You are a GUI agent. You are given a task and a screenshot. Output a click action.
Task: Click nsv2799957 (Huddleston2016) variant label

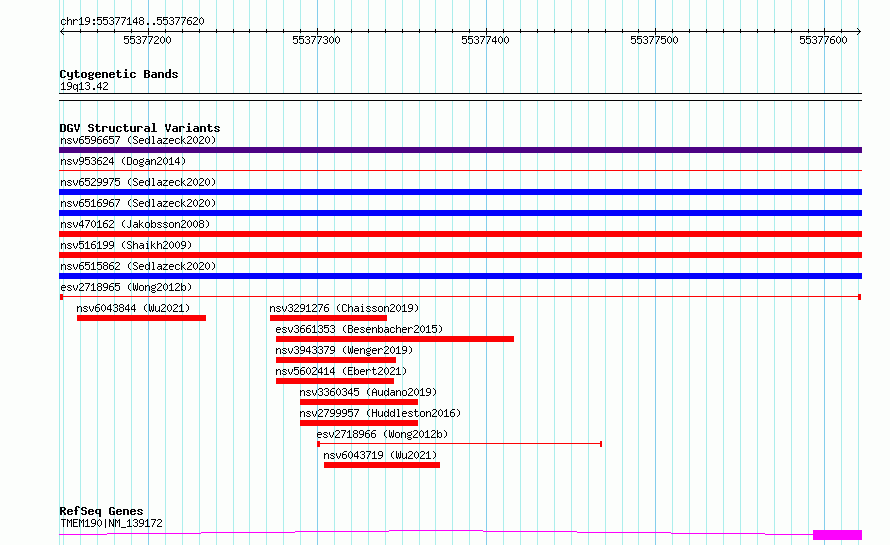380,413
